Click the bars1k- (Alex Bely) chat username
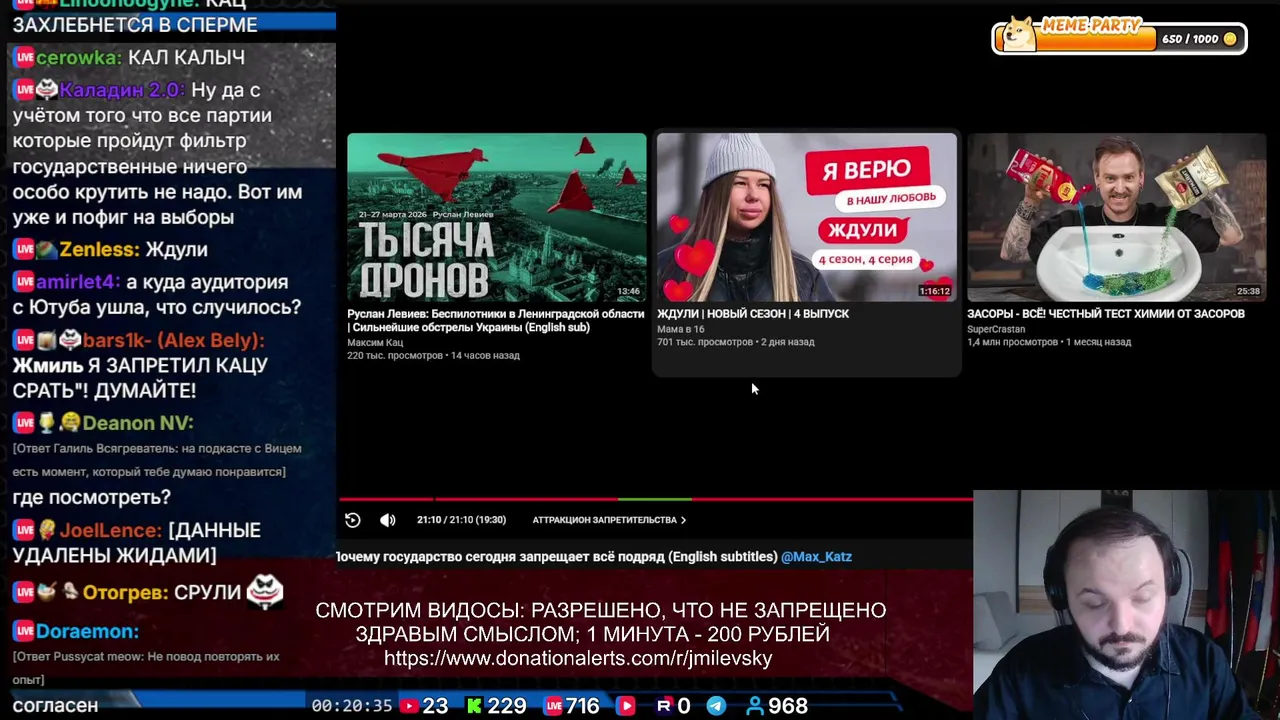Image resolution: width=1280 pixels, height=720 pixels. tap(174, 341)
